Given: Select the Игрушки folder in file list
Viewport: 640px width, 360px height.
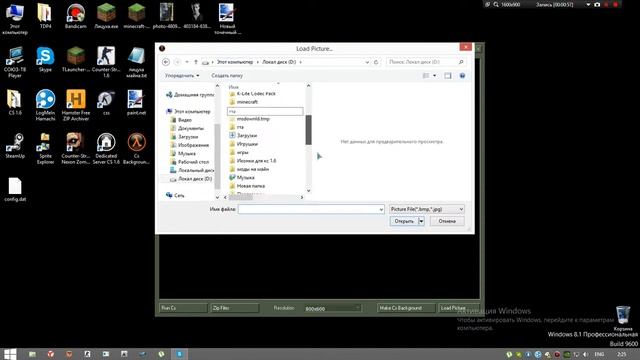Looking at the screenshot, I should coord(243,144).
